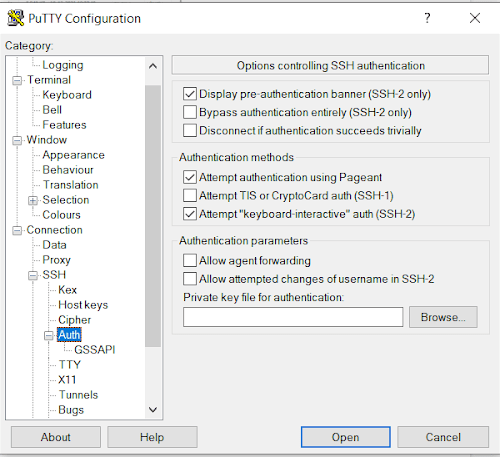Select the TTY category
Screen dimensions: 500x457
(69, 365)
